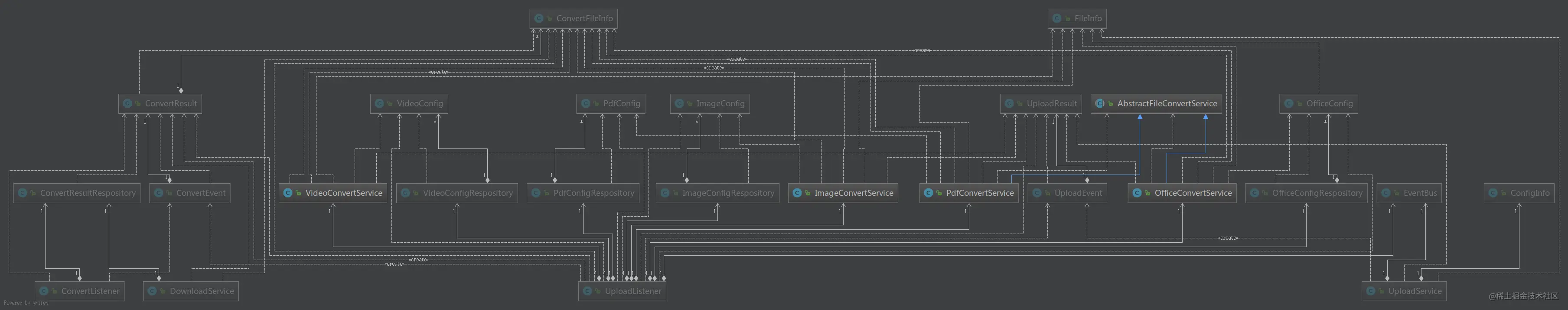Click the green visibility marker on VideoConvertService
This screenshot has height=310, width=1568.
coord(299,194)
